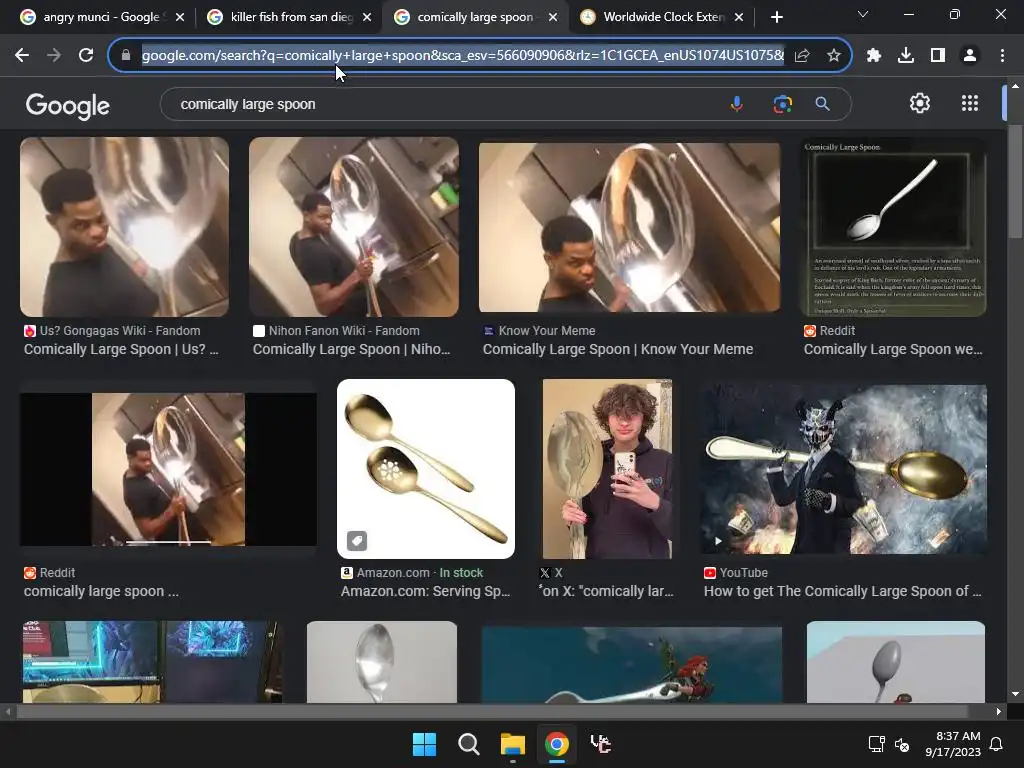Viewport: 1024px width, 768px height.
Task: Click 'Comically Large Spoon | Niho...' title
Action: click(351, 349)
